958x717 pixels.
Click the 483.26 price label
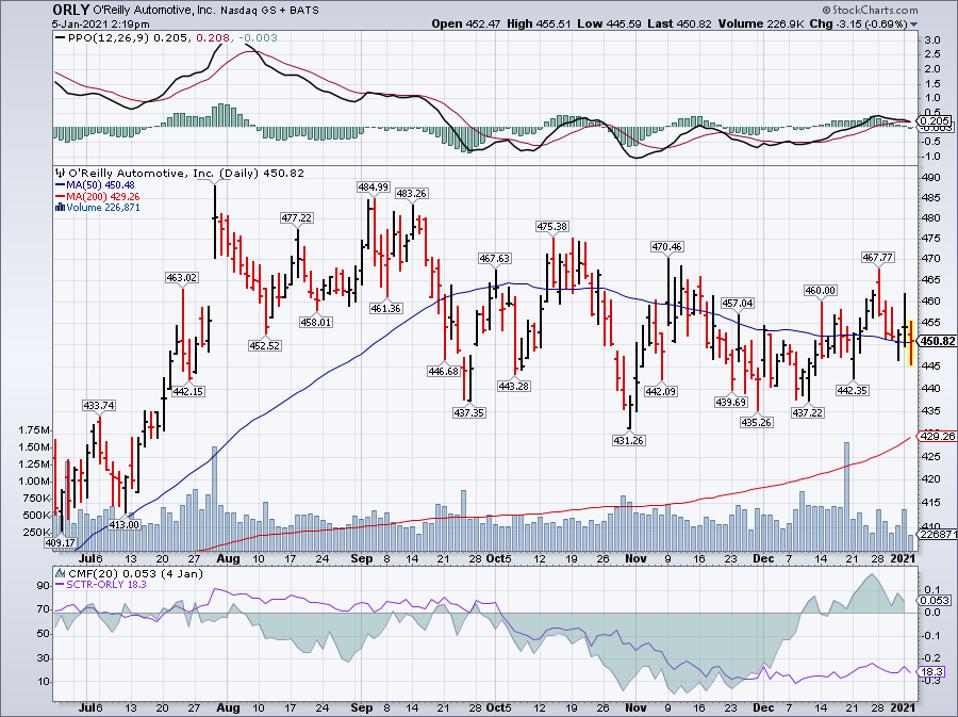coord(411,193)
